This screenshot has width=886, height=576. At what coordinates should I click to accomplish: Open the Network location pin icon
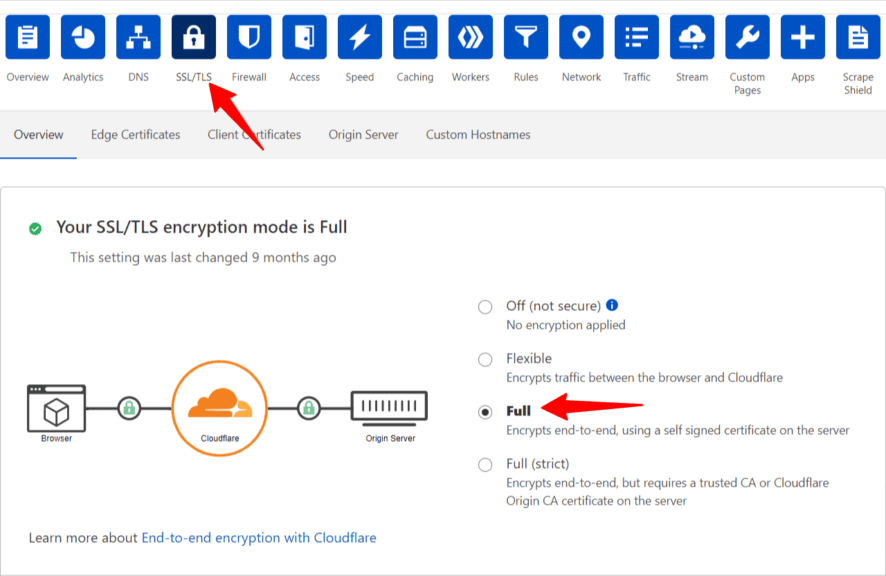pos(581,37)
